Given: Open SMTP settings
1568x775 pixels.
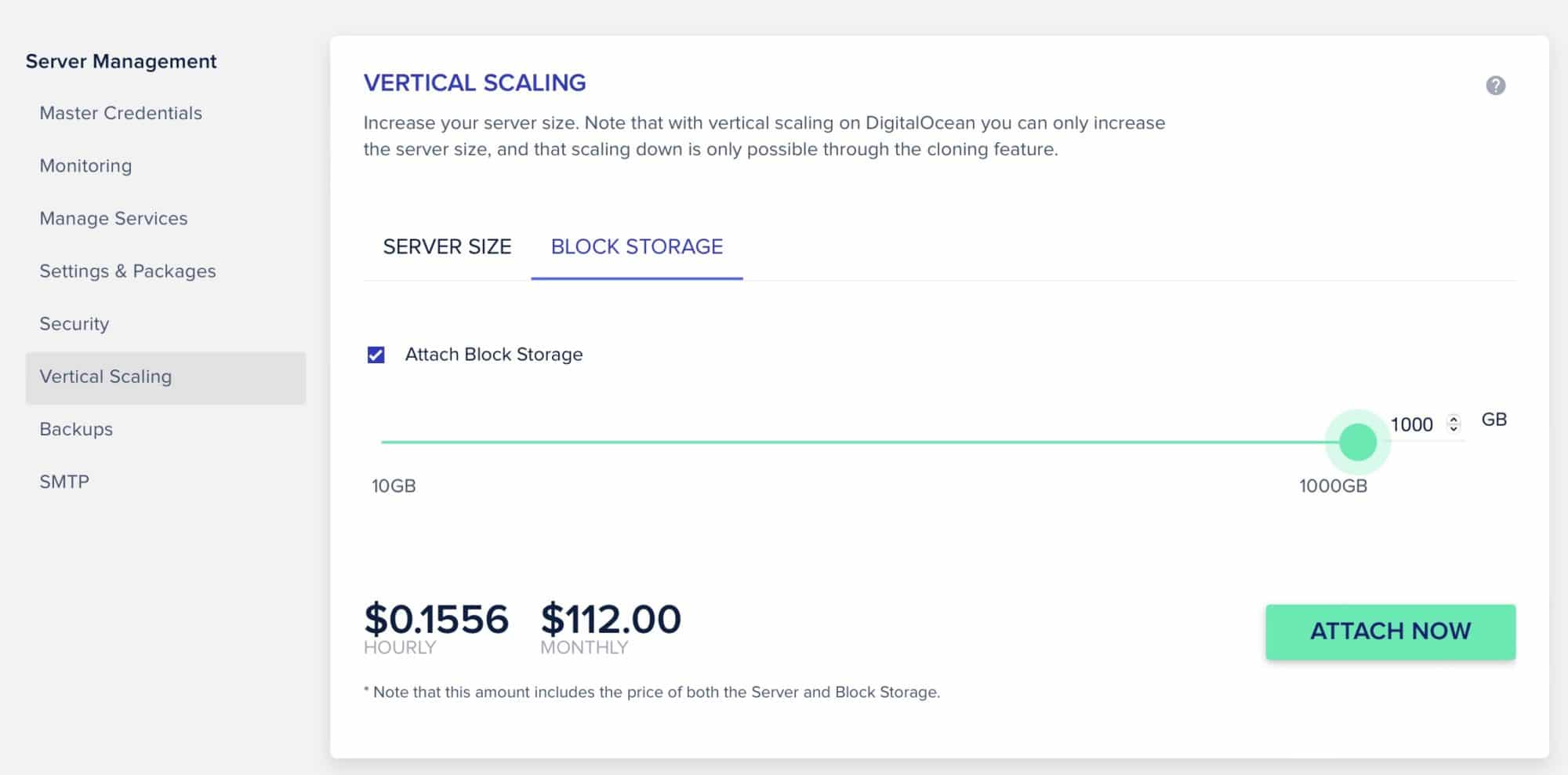Looking at the screenshot, I should click(64, 482).
